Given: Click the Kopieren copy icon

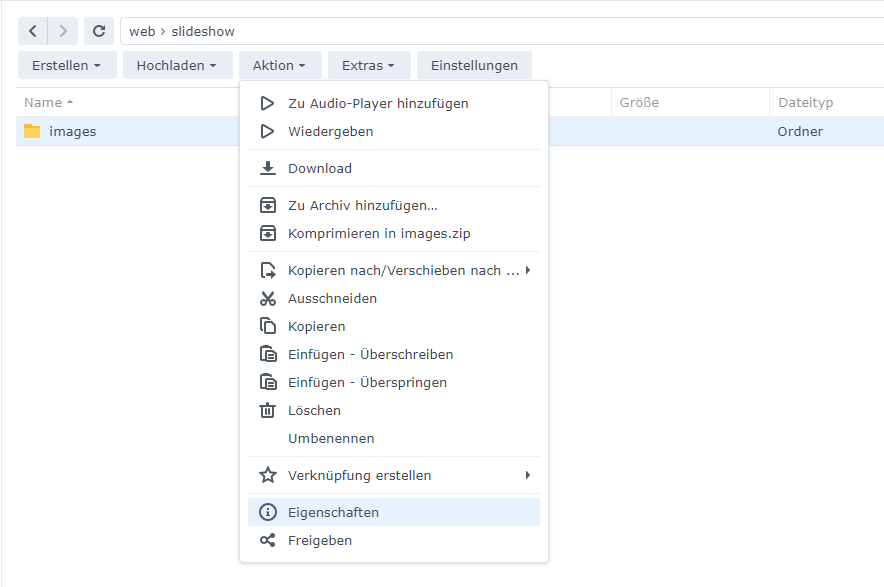Looking at the screenshot, I should point(267,326).
